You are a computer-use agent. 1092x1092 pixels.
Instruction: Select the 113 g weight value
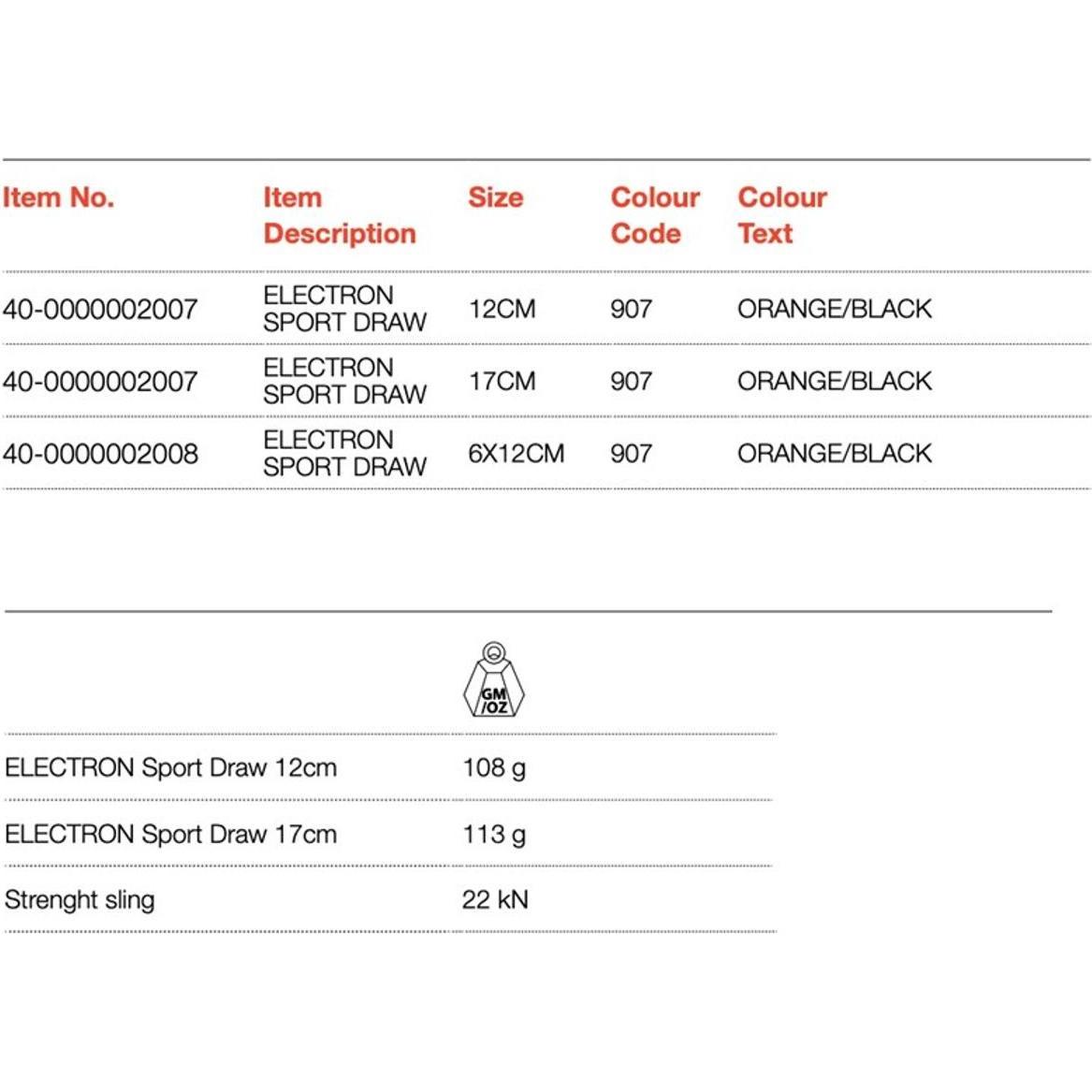click(493, 834)
